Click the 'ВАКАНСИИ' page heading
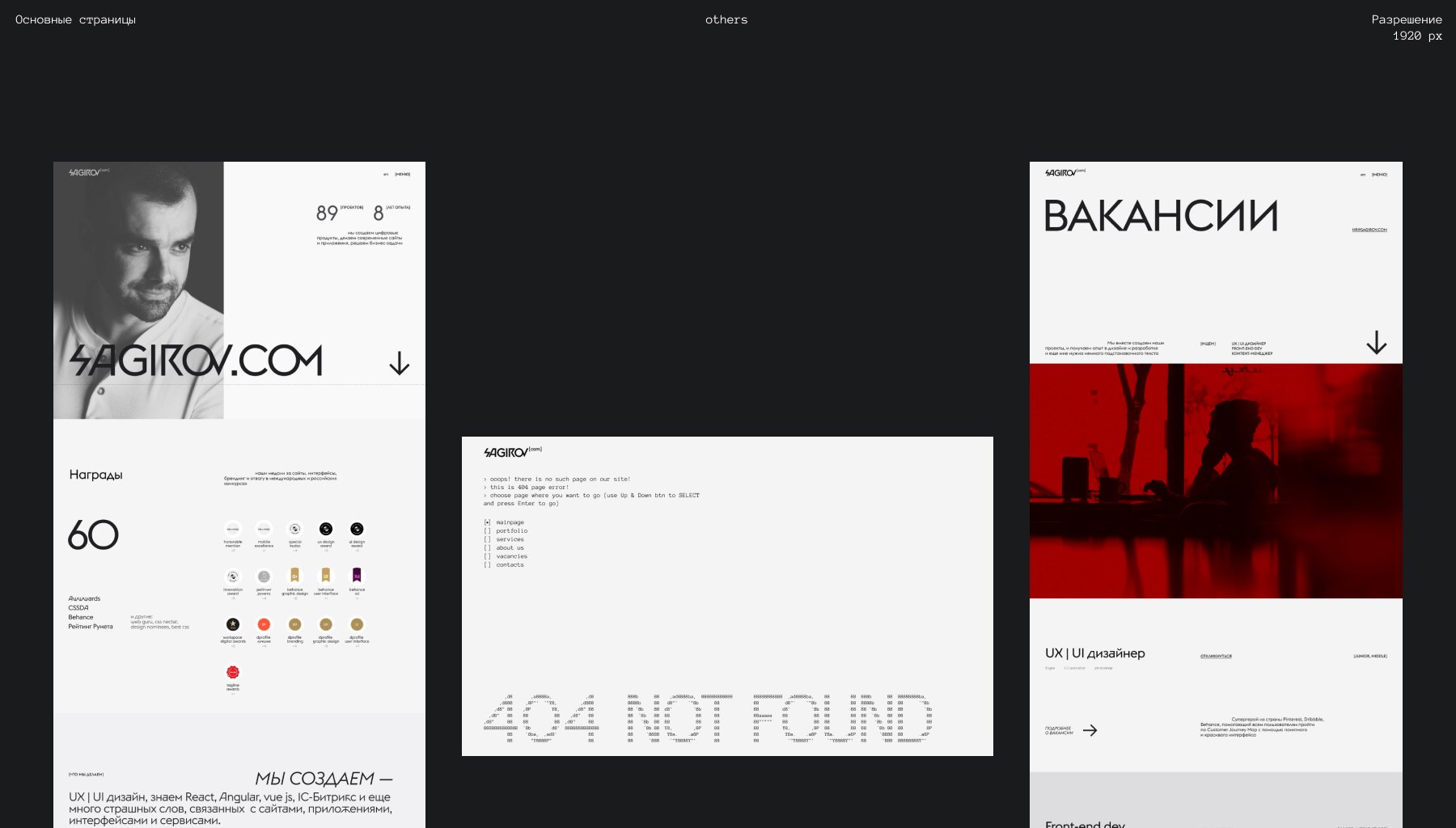 pos(1161,216)
